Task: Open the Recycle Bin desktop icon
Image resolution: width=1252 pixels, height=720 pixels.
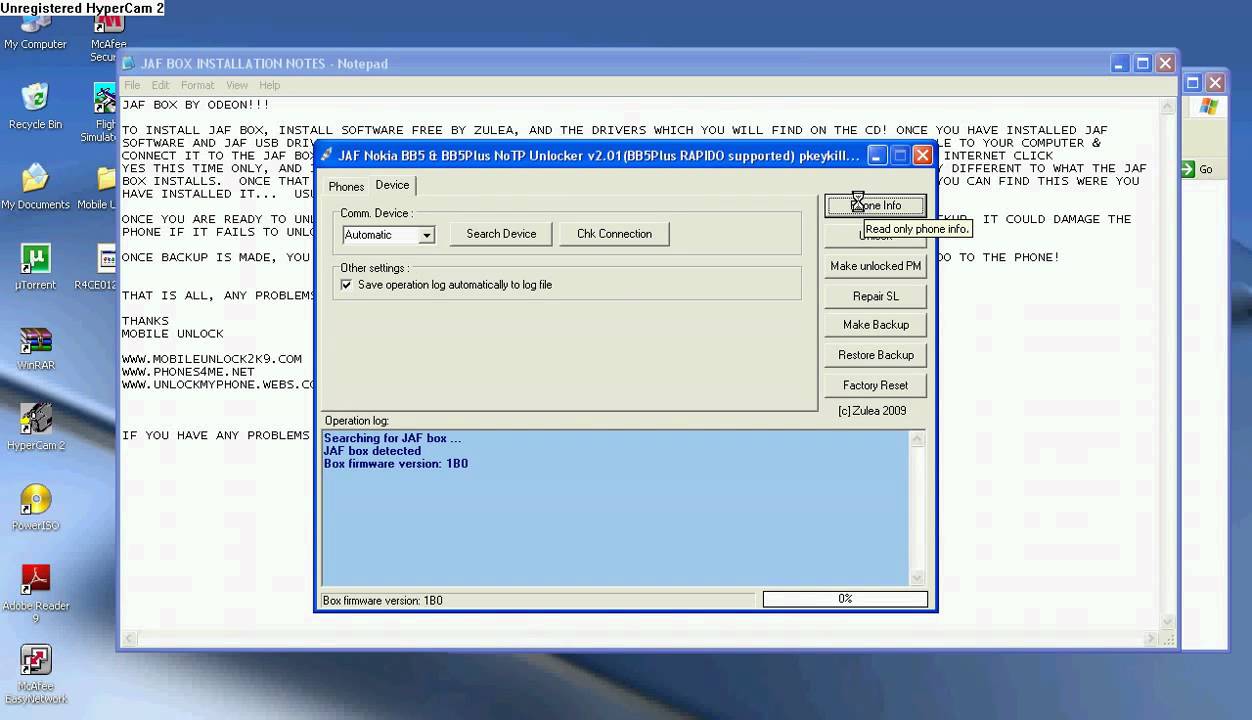Action: pos(35,106)
